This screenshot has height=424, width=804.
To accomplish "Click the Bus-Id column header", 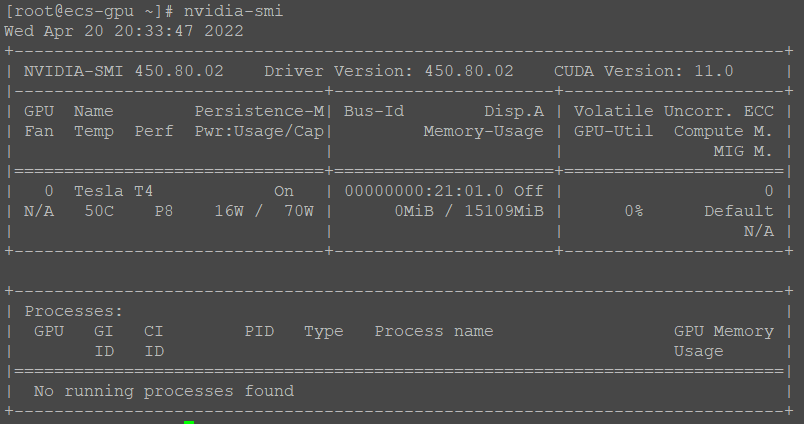I will coord(374,111).
